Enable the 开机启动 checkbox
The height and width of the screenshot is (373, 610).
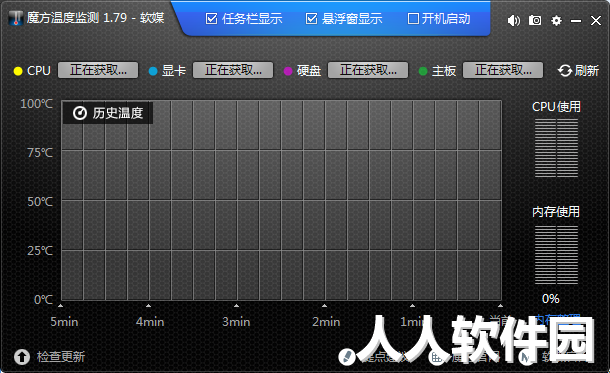click(413, 19)
